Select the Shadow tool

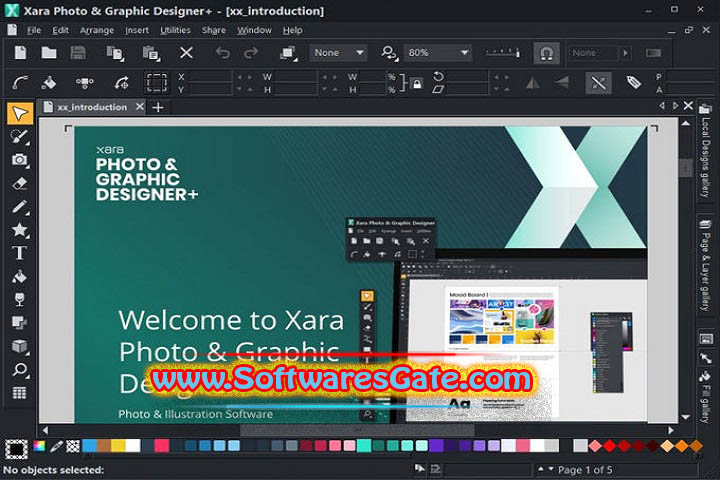coord(20,323)
